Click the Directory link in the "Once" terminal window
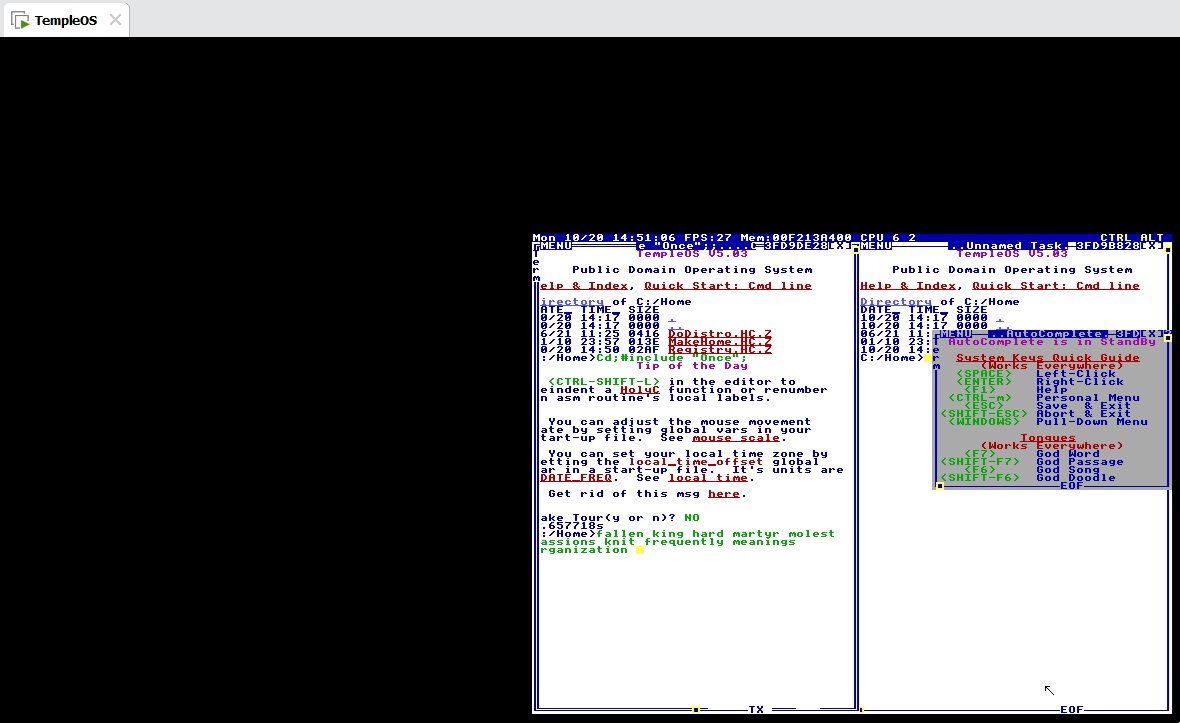This screenshot has height=723, width=1180. coord(572,302)
